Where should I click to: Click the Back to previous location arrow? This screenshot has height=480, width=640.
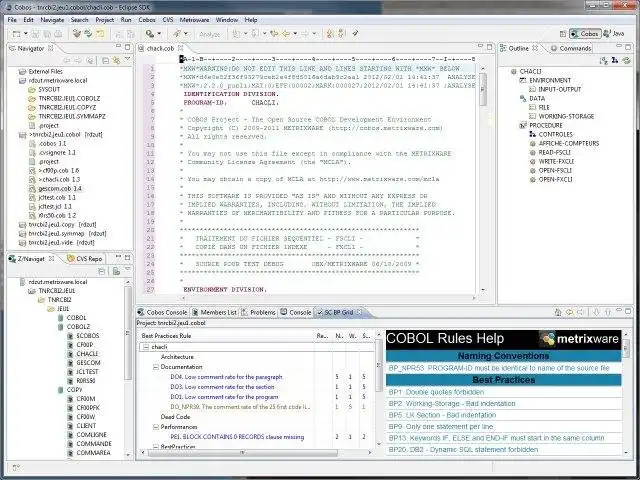[x=284, y=34]
